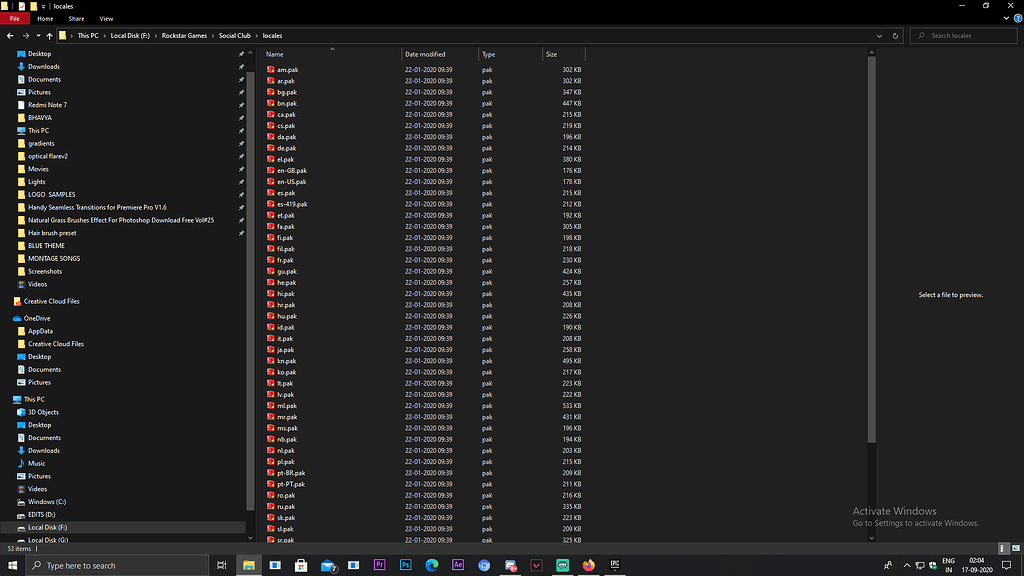Open Microsoft Edge from the taskbar
The height and width of the screenshot is (576, 1024).
pyautogui.click(x=432, y=564)
